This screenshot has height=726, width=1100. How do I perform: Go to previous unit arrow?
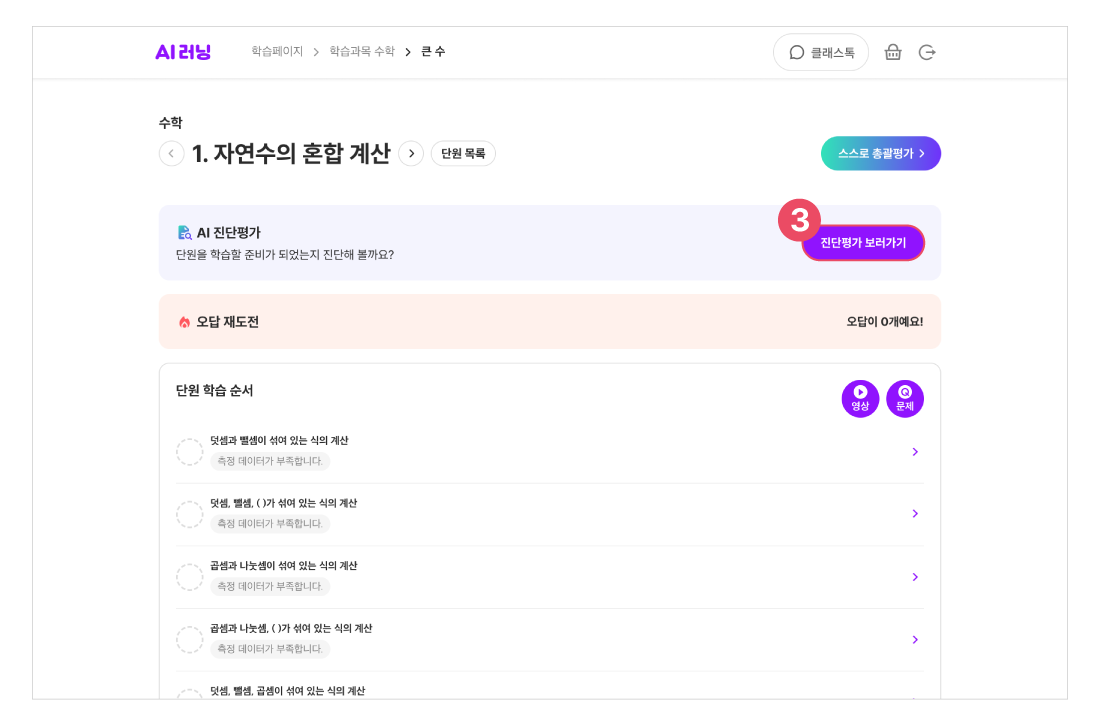tap(171, 153)
